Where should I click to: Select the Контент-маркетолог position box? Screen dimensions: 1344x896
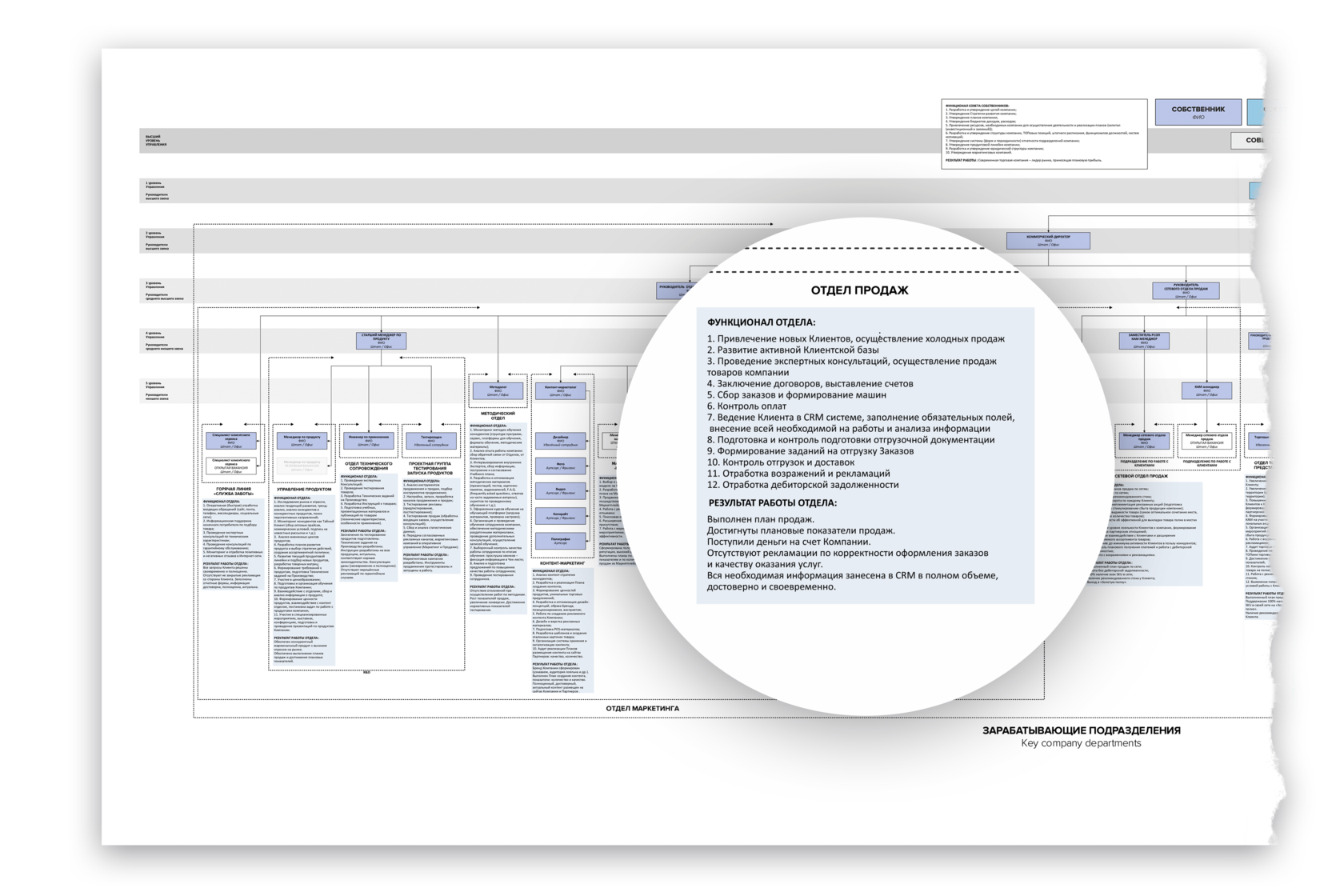point(560,390)
